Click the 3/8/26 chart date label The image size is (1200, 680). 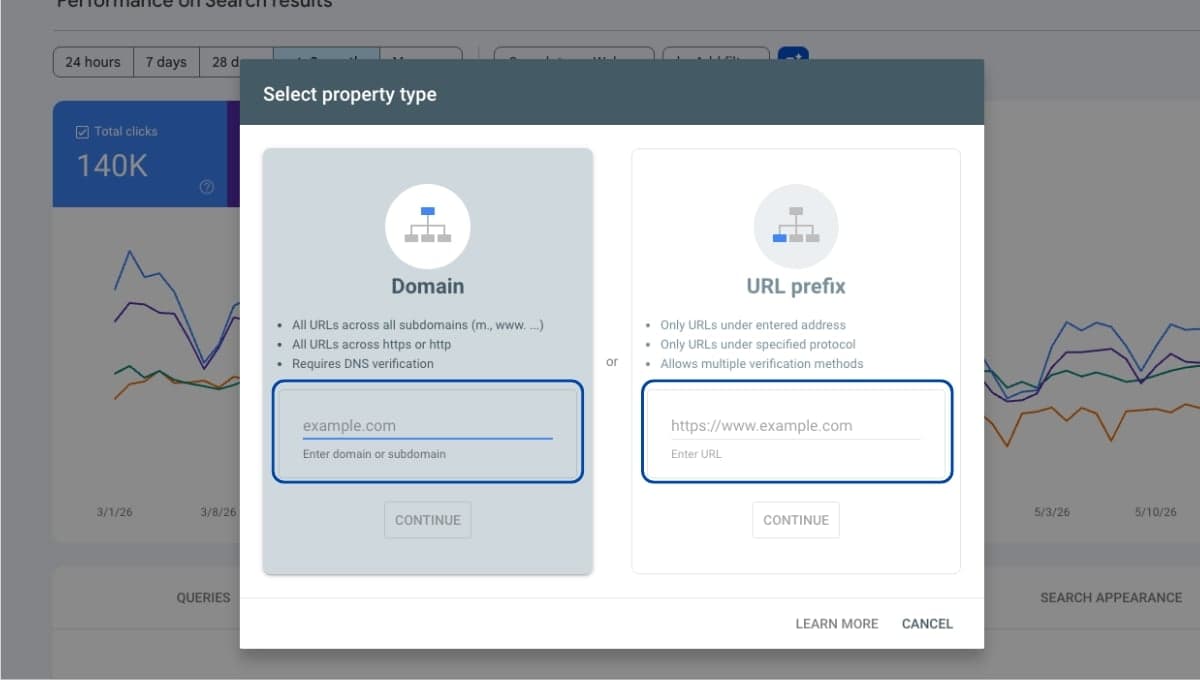pos(218,512)
